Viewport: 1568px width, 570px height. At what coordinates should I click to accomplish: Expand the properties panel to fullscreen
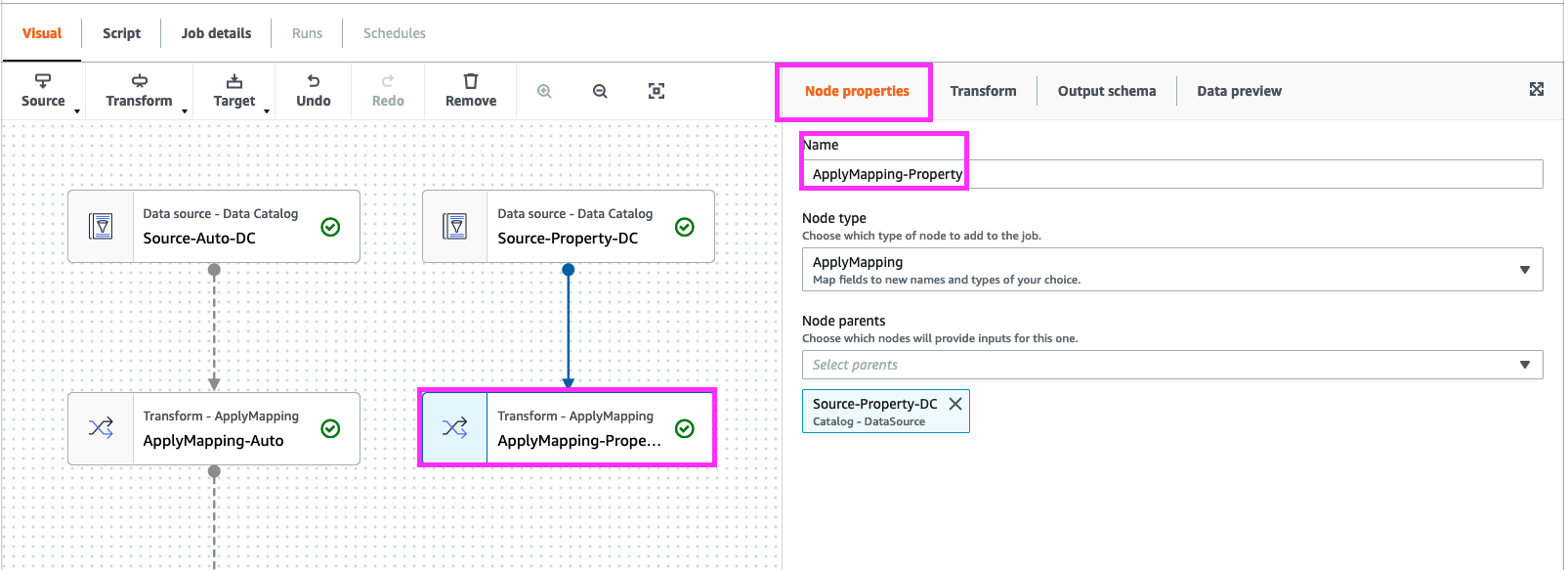(1536, 89)
